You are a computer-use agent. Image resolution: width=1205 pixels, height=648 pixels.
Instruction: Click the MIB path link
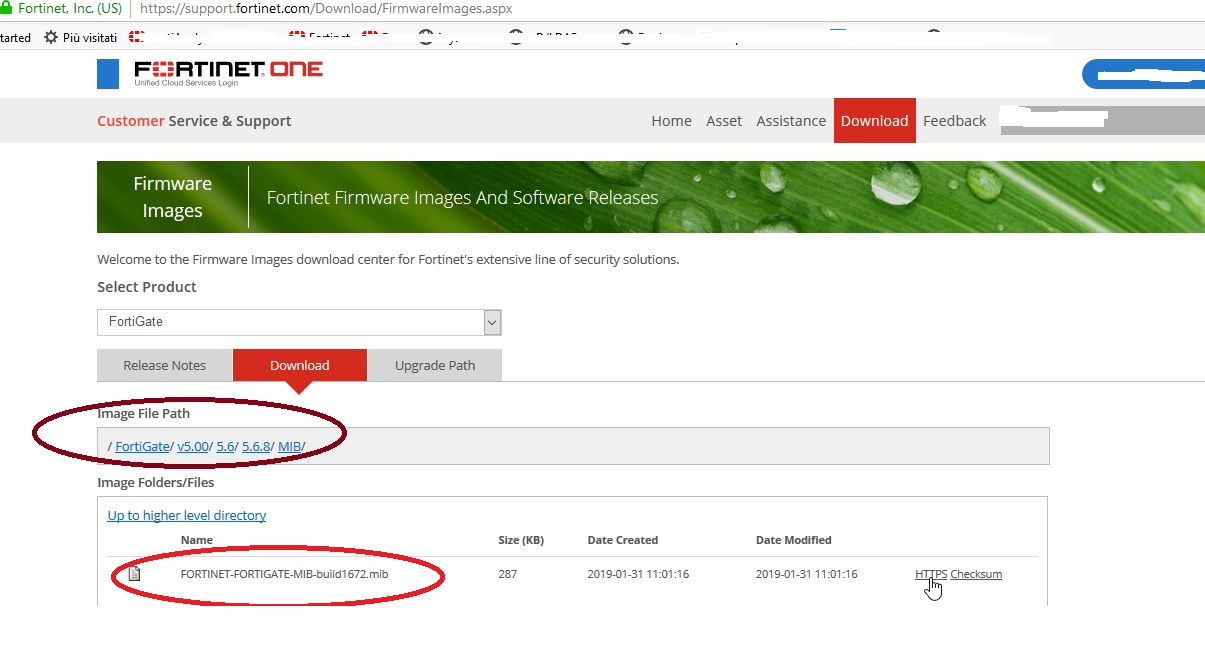click(289, 446)
